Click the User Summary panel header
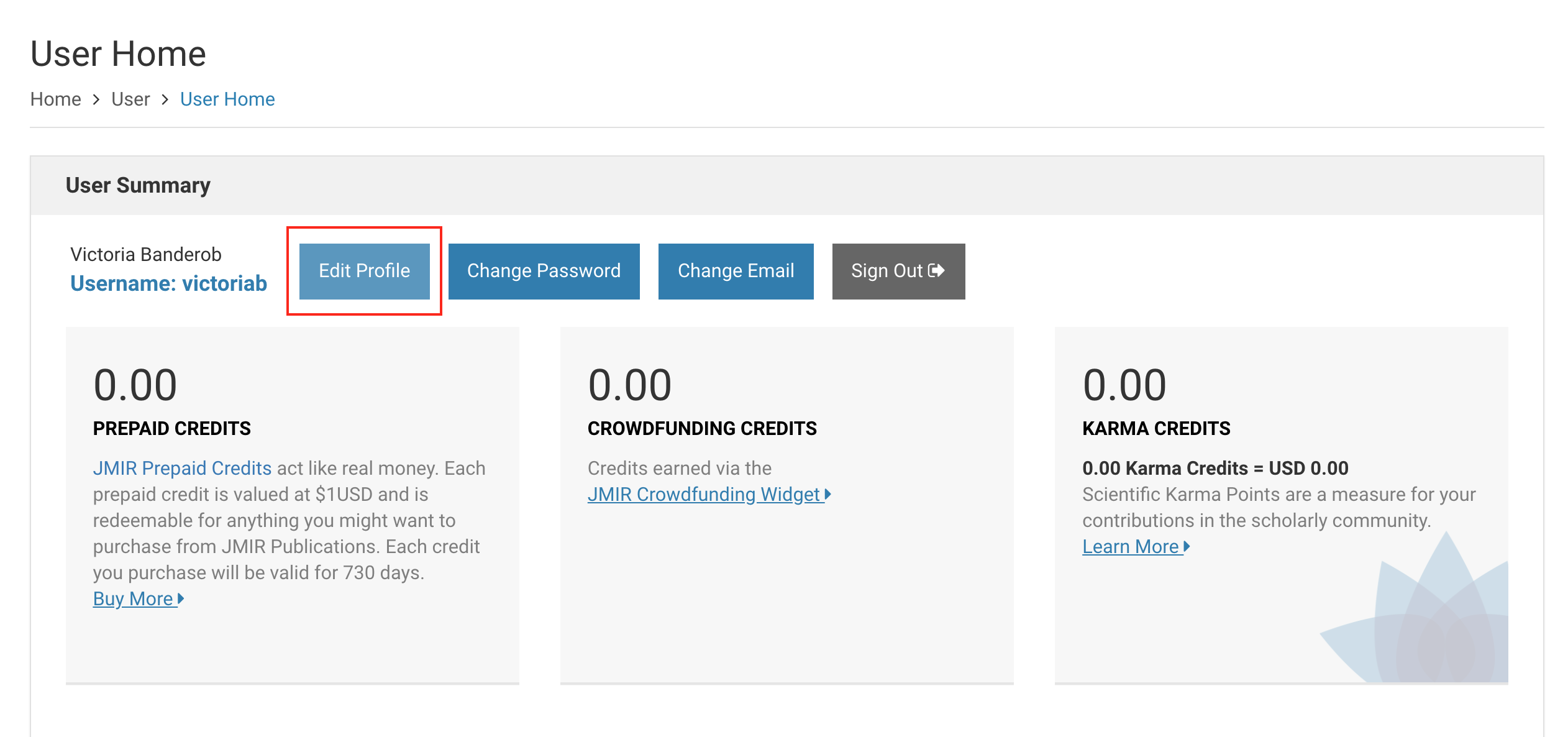Viewport: 1568px width, 737px height. click(138, 185)
